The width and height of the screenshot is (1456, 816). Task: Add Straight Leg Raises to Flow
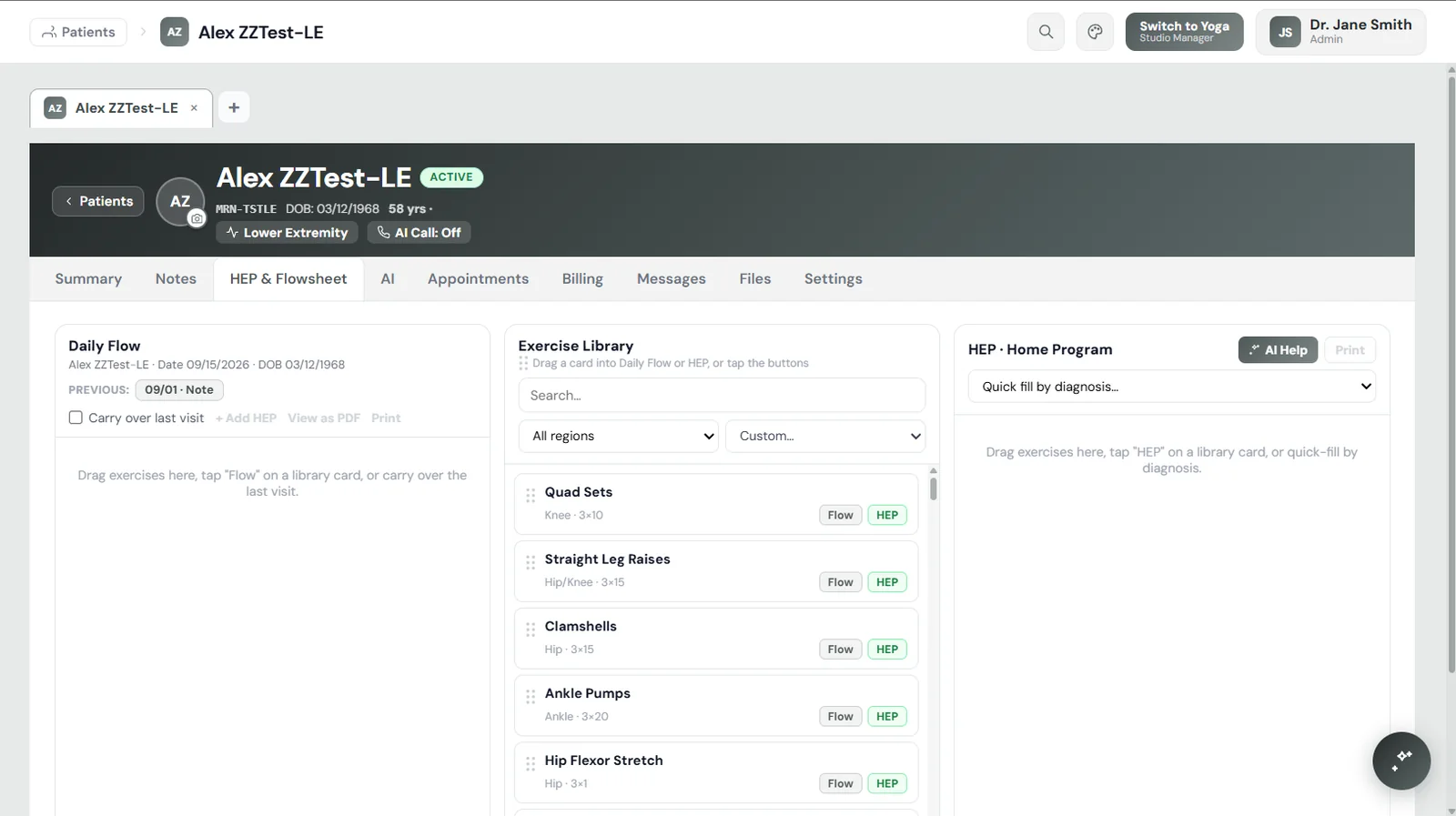coord(840,582)
